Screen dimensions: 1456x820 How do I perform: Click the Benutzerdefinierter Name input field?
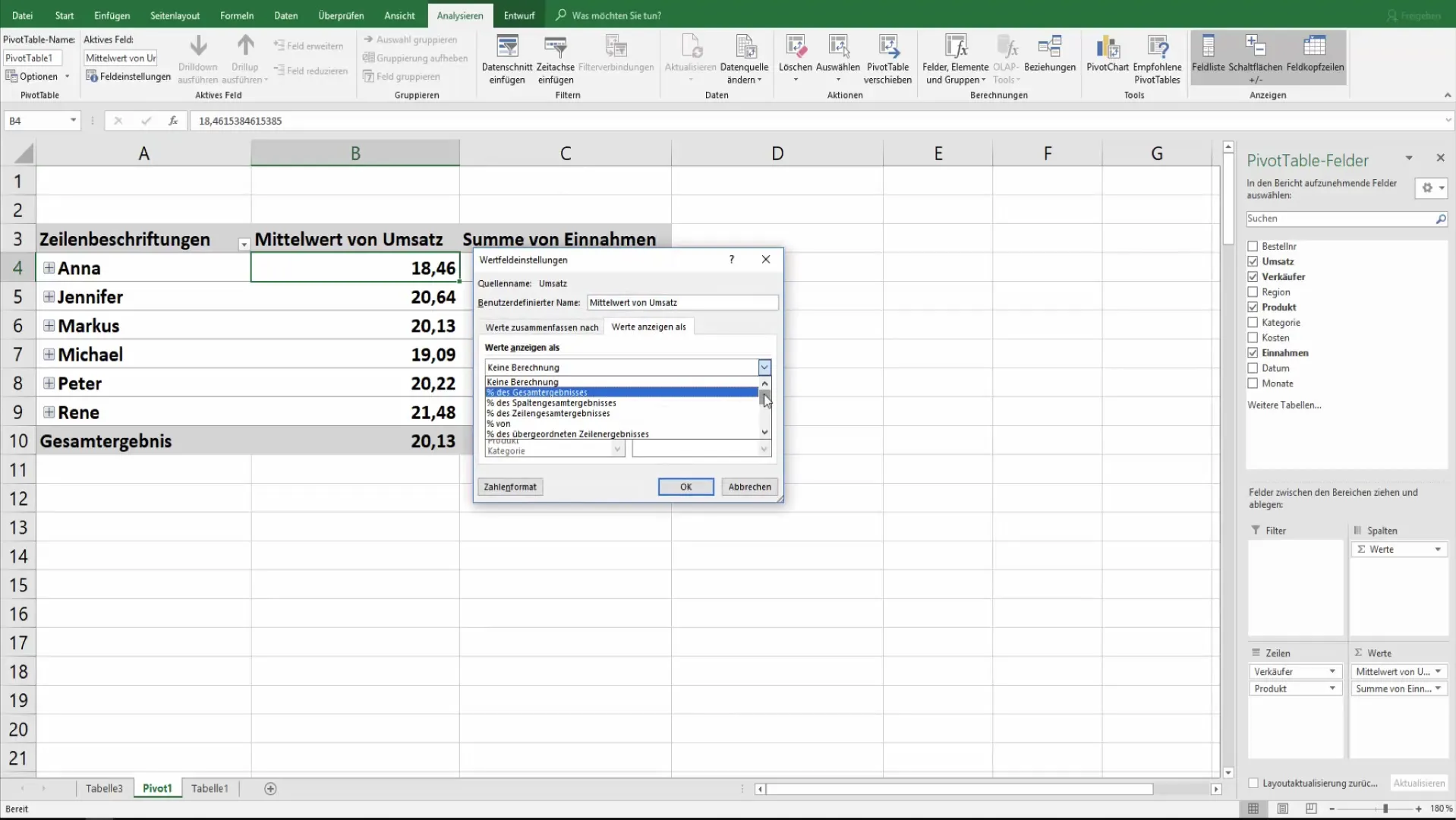pos(682,303)
